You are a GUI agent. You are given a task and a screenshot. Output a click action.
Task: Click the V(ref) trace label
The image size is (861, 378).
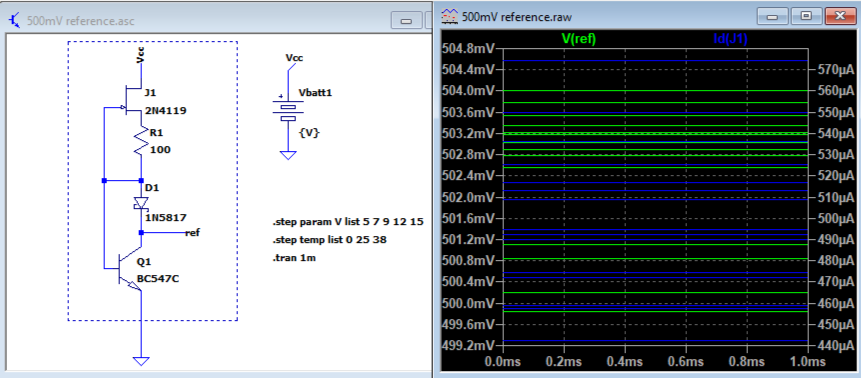click(x=578, y=39)
